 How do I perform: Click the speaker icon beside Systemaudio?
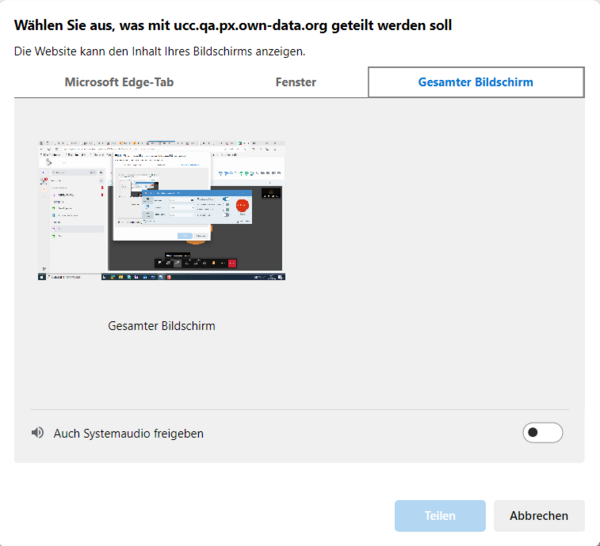38,433
